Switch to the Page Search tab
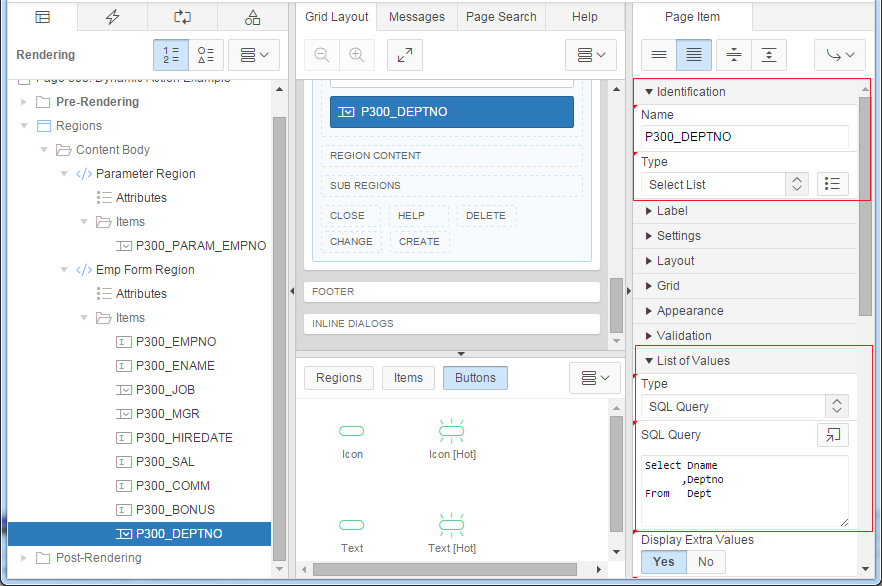 [x=501, y=17]
